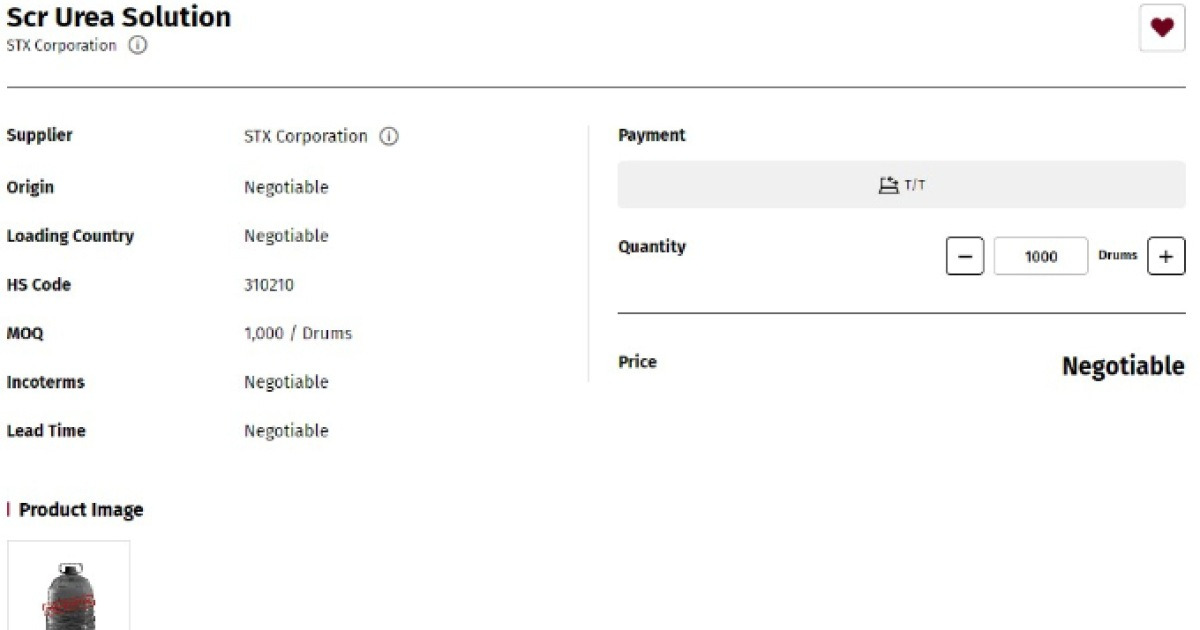Click the Payment section label

tap(652, 135)
